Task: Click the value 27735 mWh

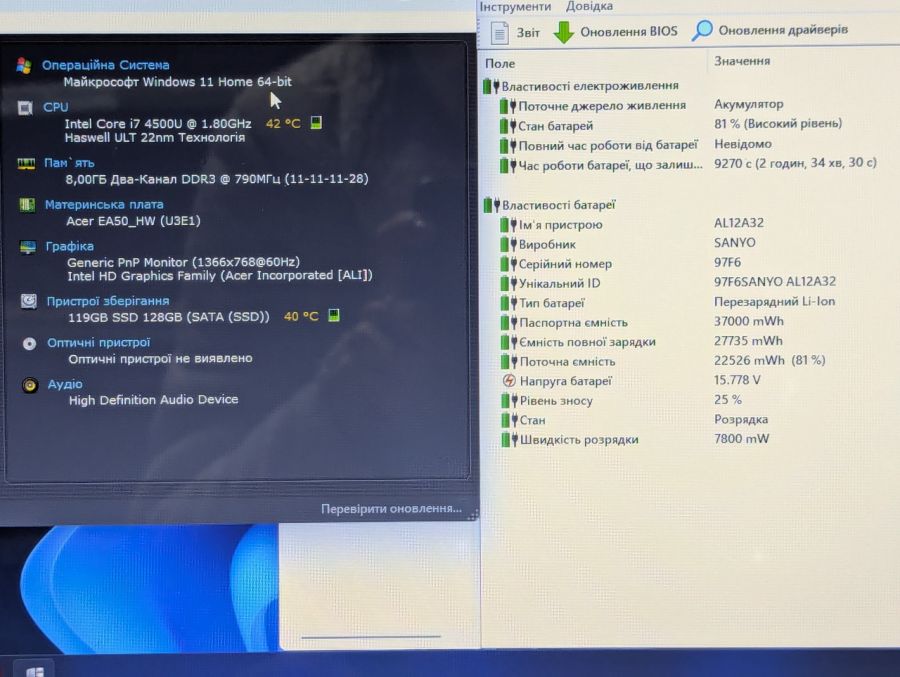Action: (748, 341)
